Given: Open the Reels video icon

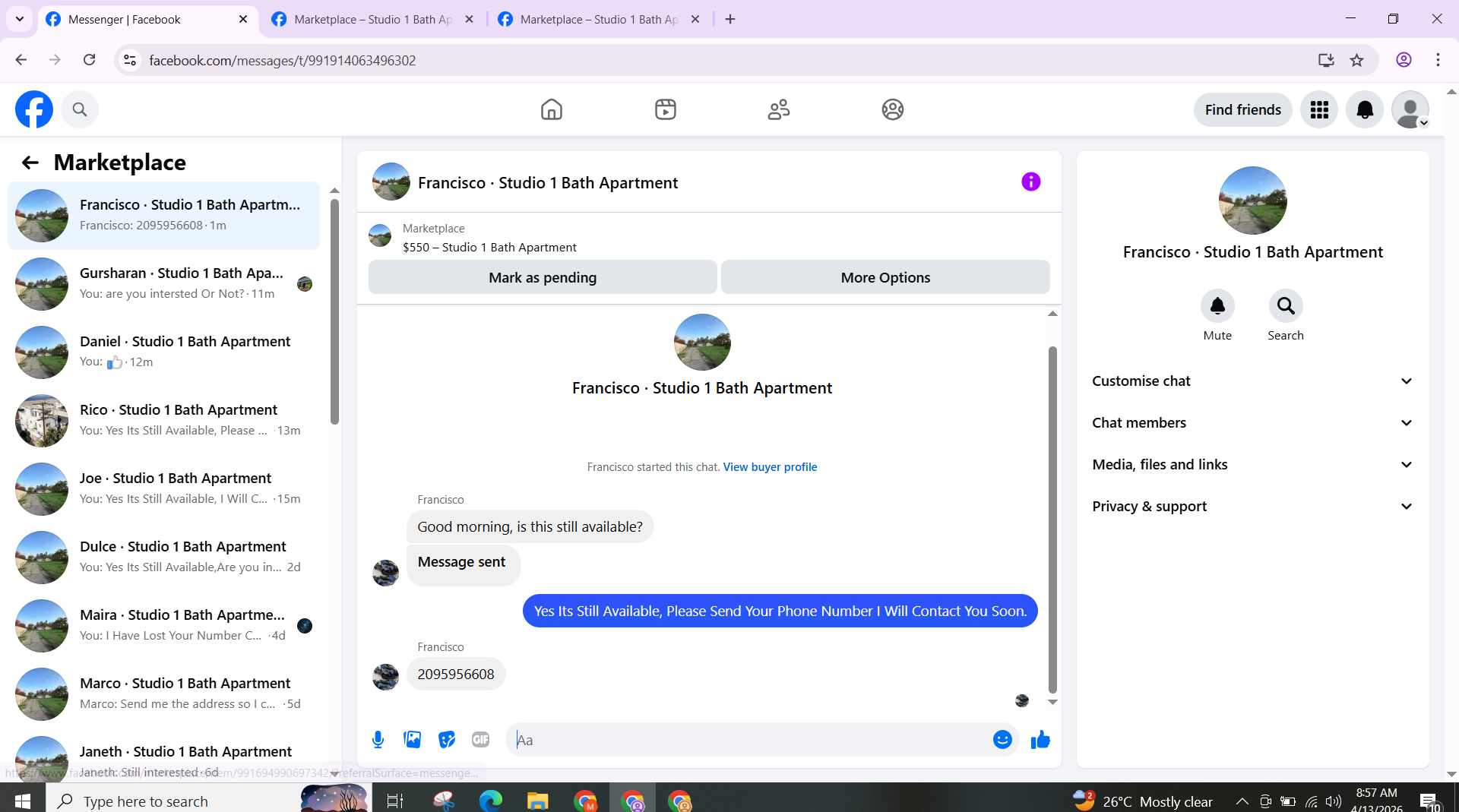Looking at the screenshot, I should pyautogui.click(x=666, y=109).
